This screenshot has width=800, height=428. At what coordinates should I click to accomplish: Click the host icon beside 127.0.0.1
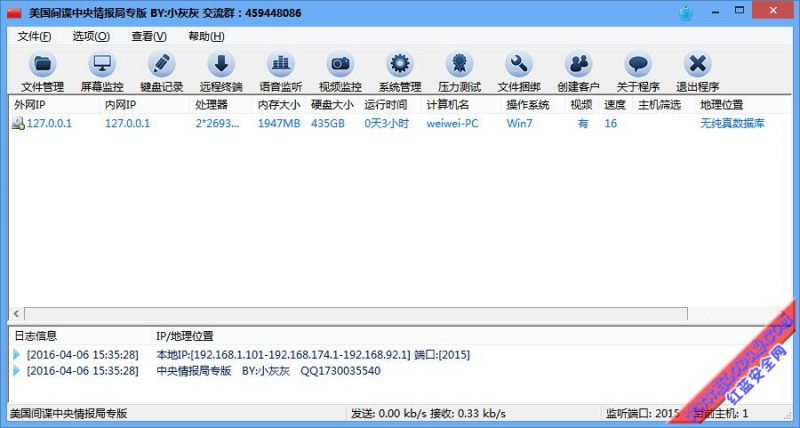tap(18, 123)
